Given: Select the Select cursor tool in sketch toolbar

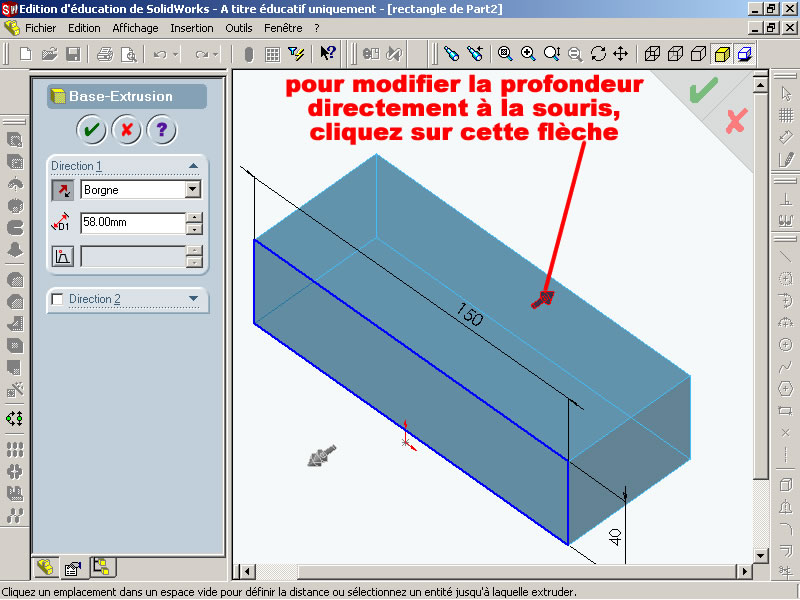Looking at the screenshot, I should coord(786,94).
